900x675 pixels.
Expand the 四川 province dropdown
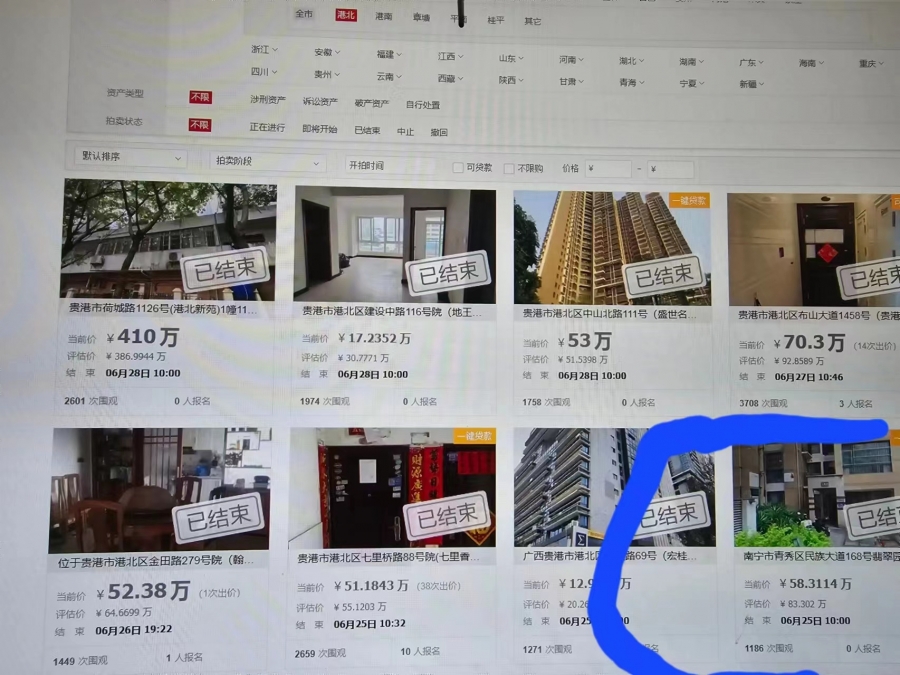pos(264,72)
